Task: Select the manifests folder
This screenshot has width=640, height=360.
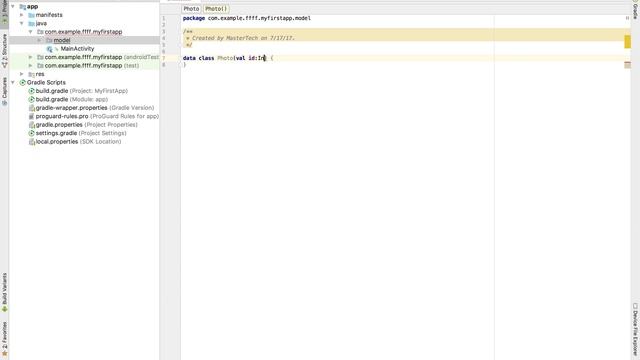Action: tap(49, 15)
